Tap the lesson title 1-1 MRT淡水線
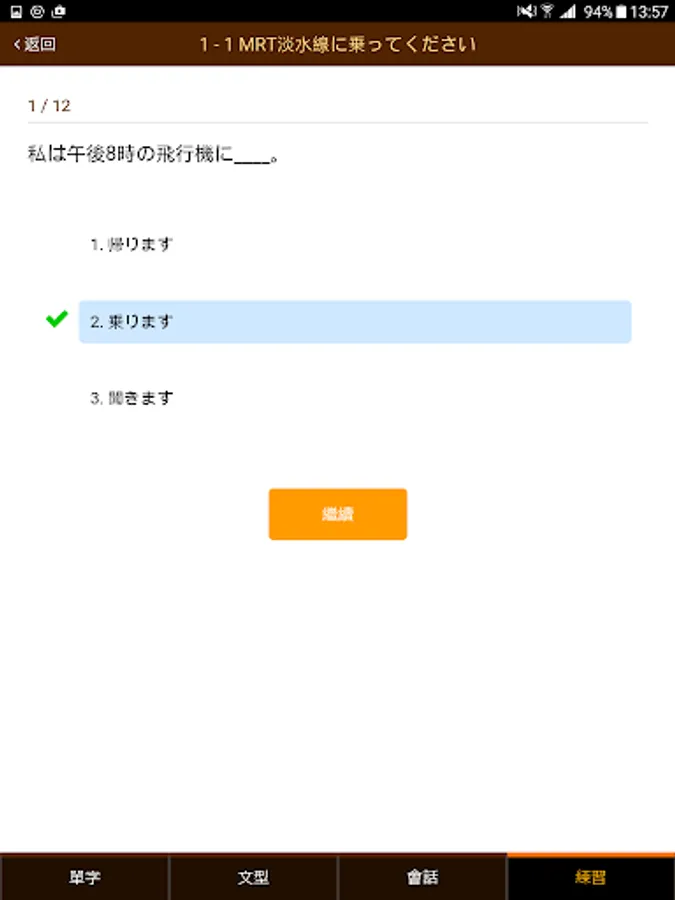 click(x=337, y=45)
